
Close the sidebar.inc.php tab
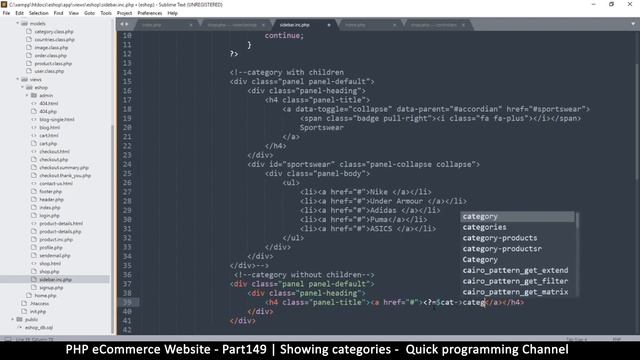tap(329, 25)
